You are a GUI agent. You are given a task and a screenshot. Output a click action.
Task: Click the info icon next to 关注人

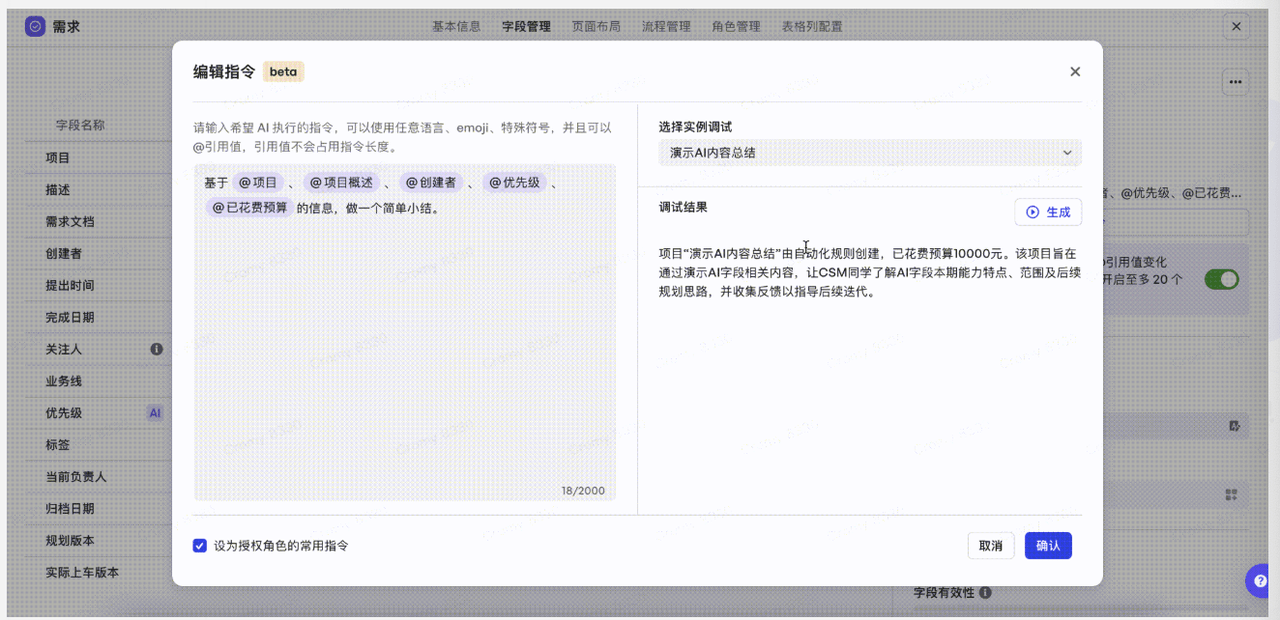tap(156, 349)
